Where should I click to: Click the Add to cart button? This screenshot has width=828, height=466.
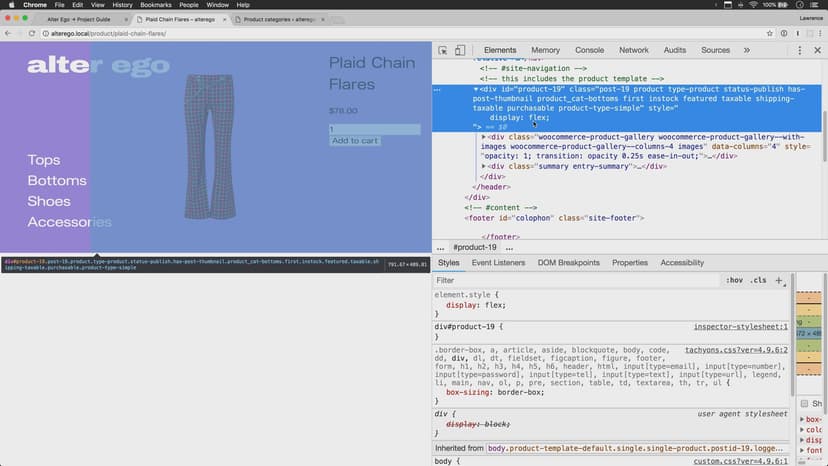coord(355,141)
